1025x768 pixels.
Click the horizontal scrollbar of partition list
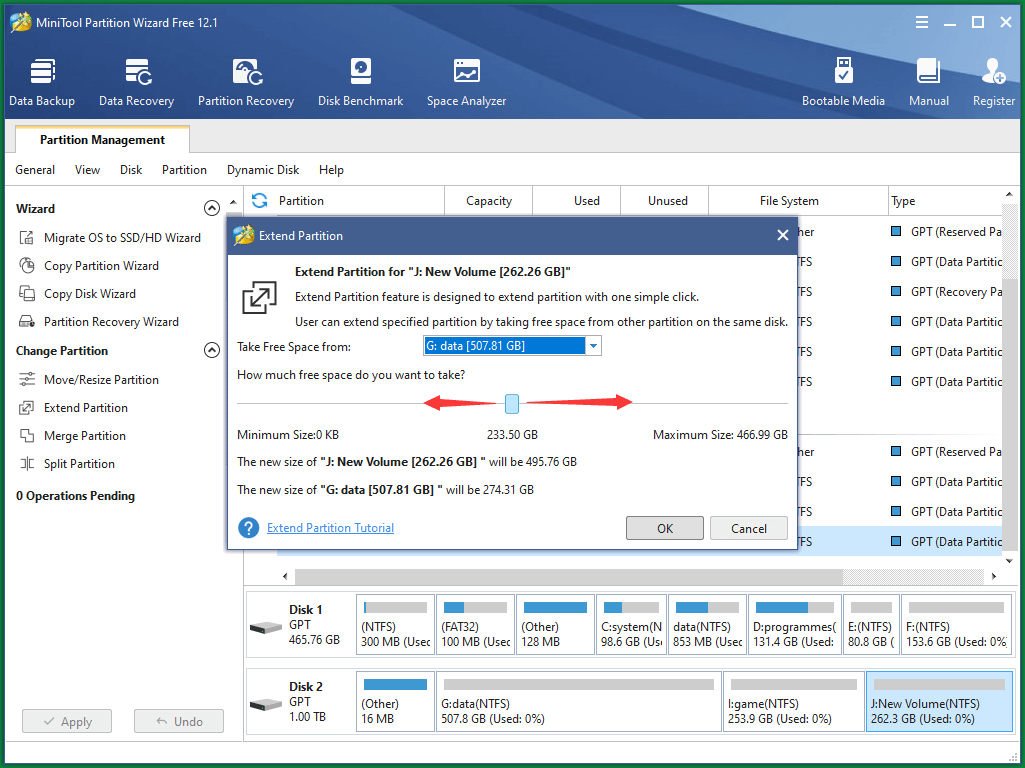[569, 576]
